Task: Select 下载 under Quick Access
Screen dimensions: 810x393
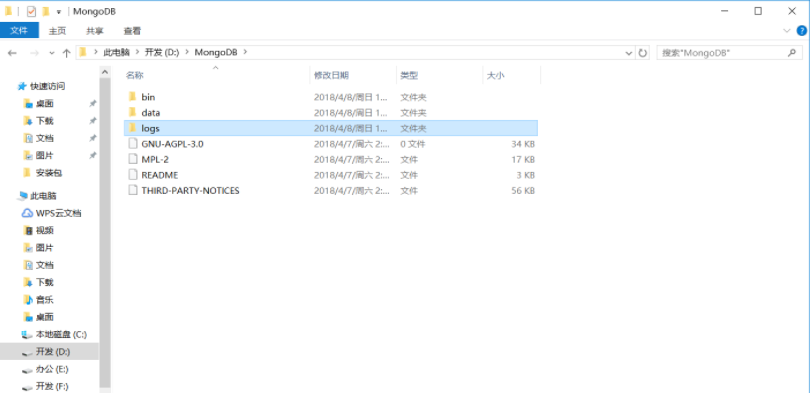Action: coord(45,121)
